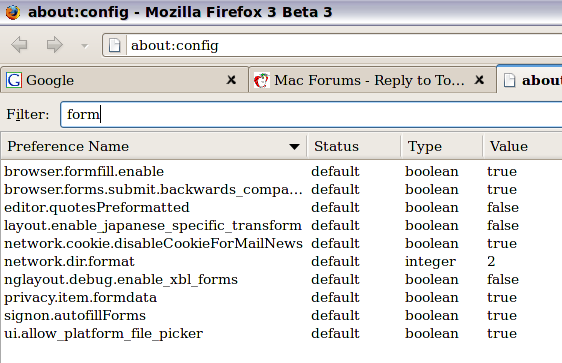The image size is (562, 363).
Task: Click the about:config address bar
Action: coord(344,46)
